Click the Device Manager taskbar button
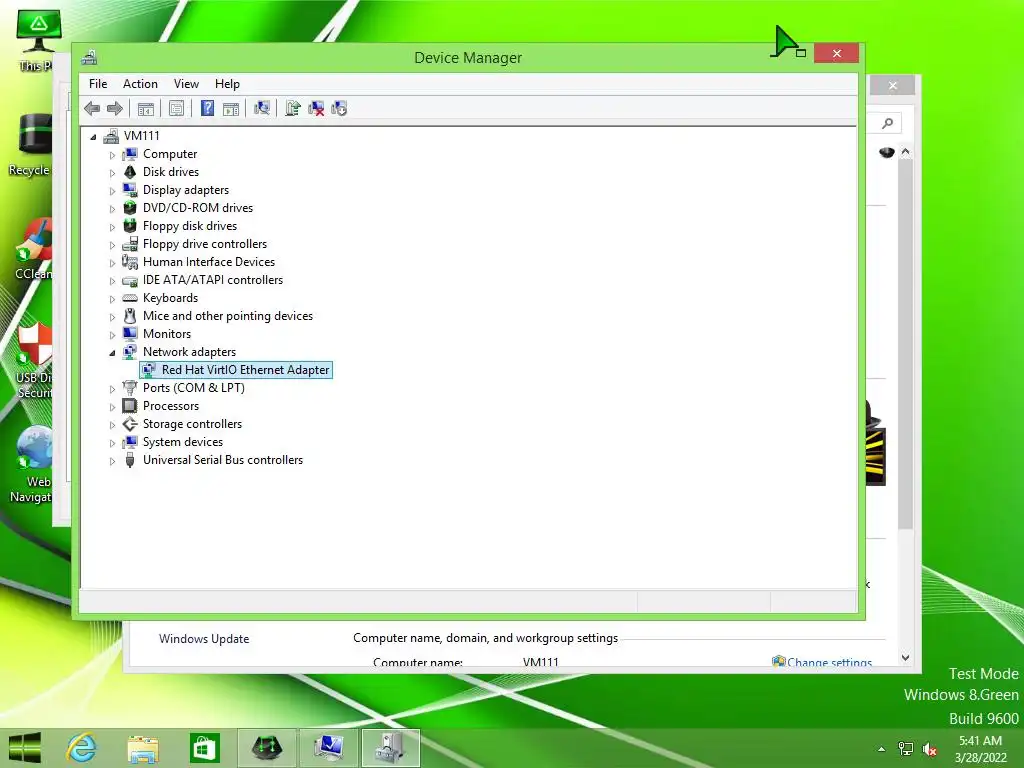This screenshot has height=768, width=1024. coord(391,748)
